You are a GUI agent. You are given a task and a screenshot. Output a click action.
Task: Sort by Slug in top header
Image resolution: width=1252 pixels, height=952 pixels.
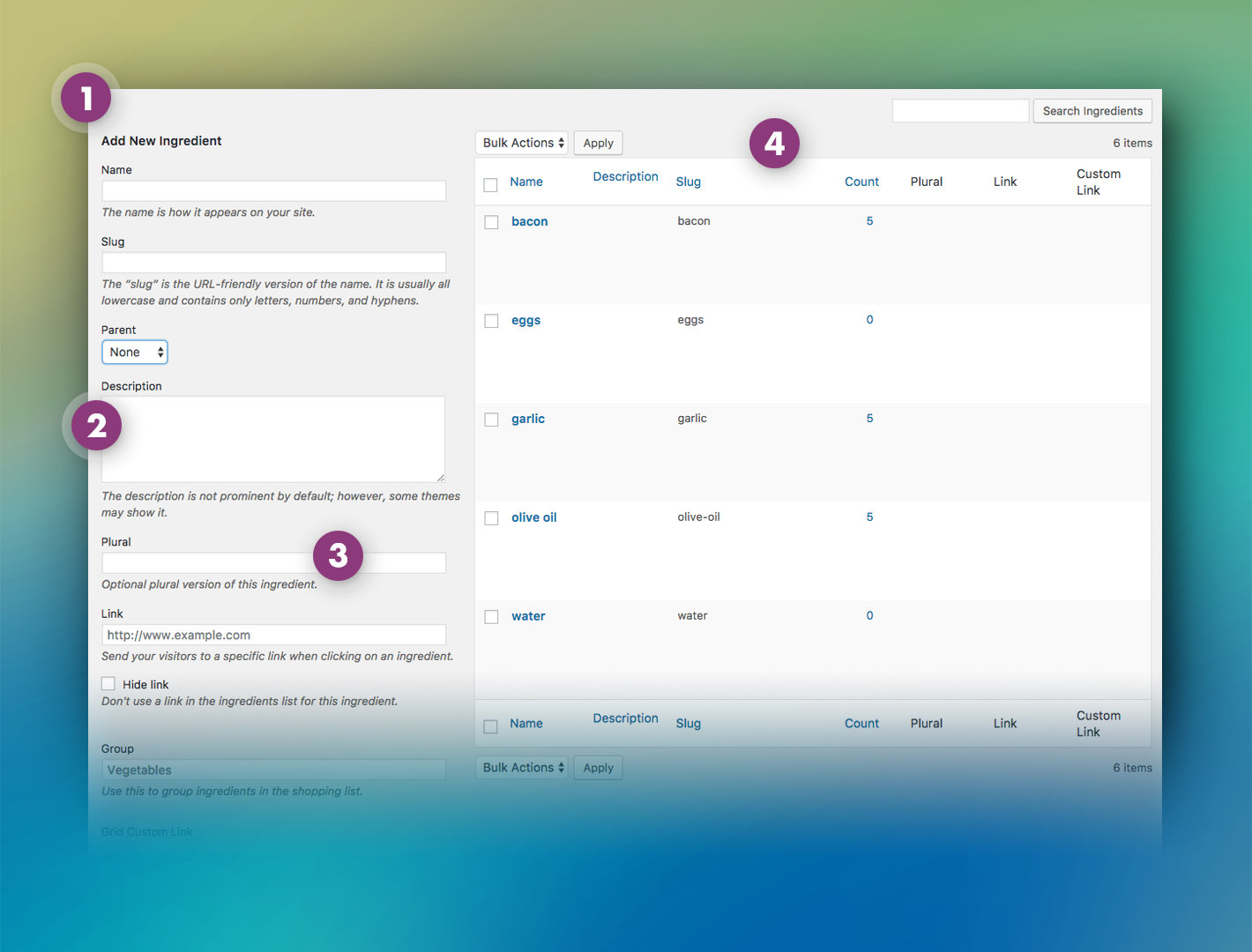(689, 182)
